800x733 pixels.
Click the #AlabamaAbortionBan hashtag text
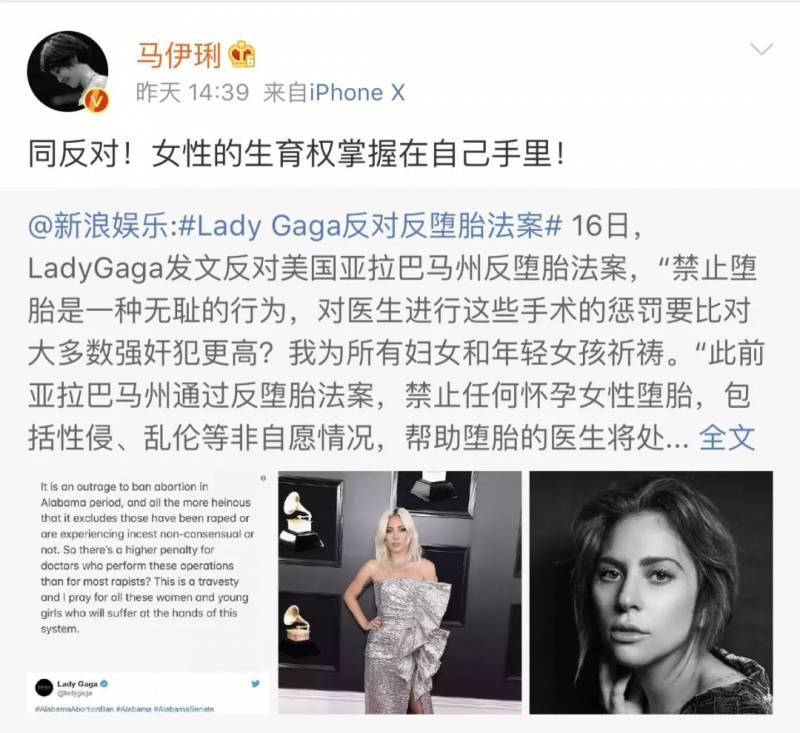[74, 709]
